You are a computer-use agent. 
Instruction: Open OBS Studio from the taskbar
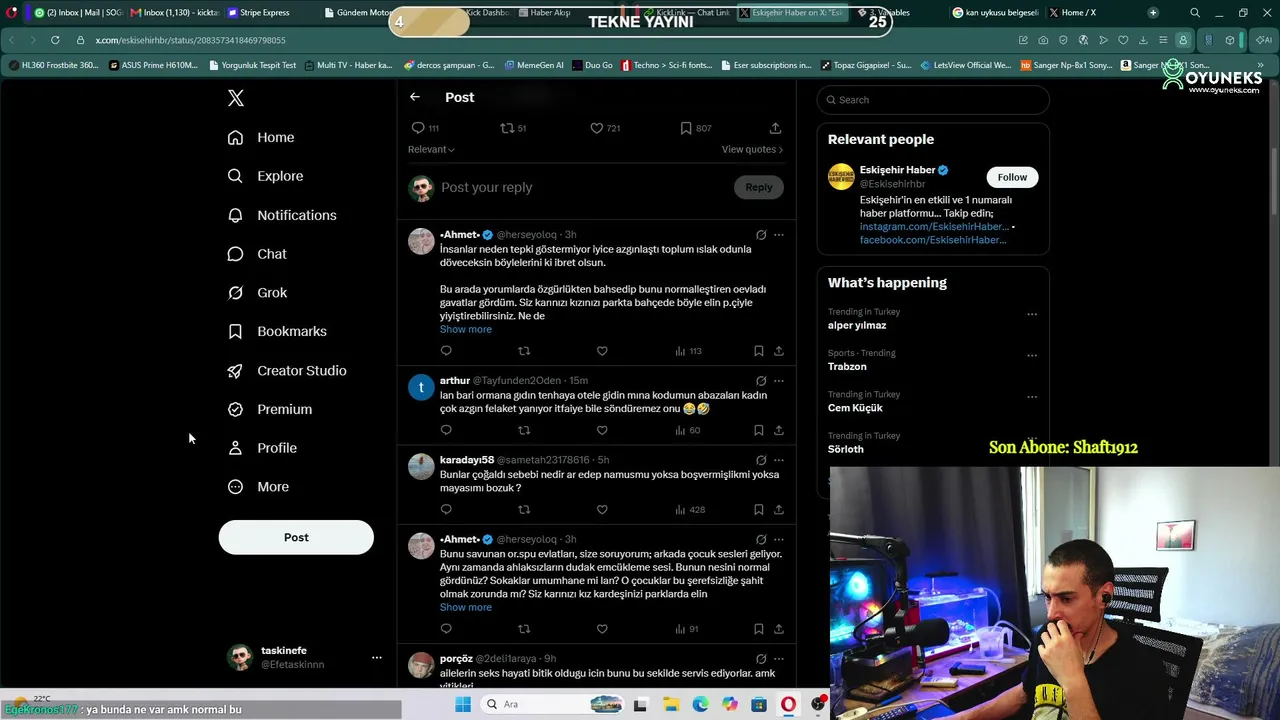click(819, 704)
